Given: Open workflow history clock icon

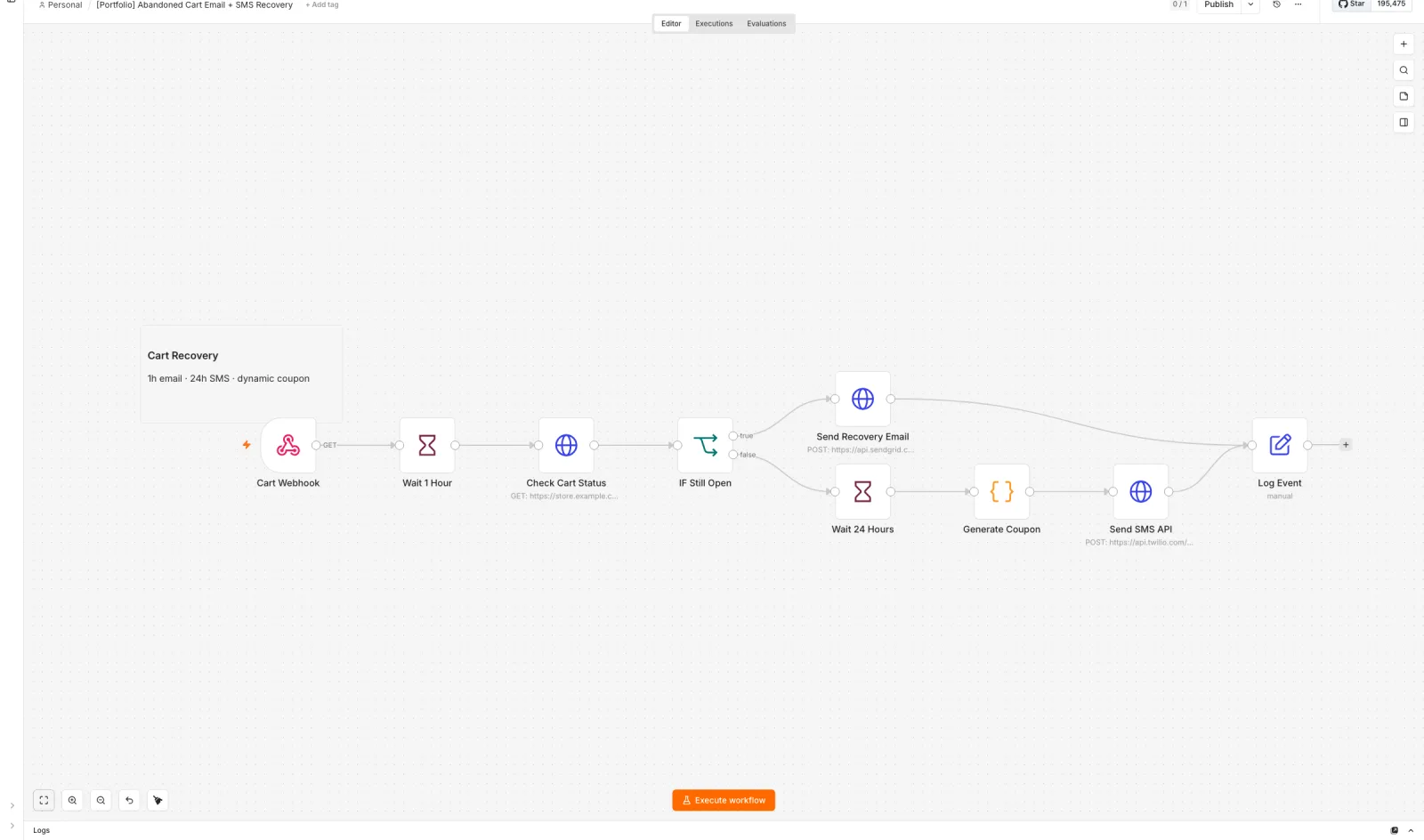Looking at the screenshot, I should coord(1276,4).
